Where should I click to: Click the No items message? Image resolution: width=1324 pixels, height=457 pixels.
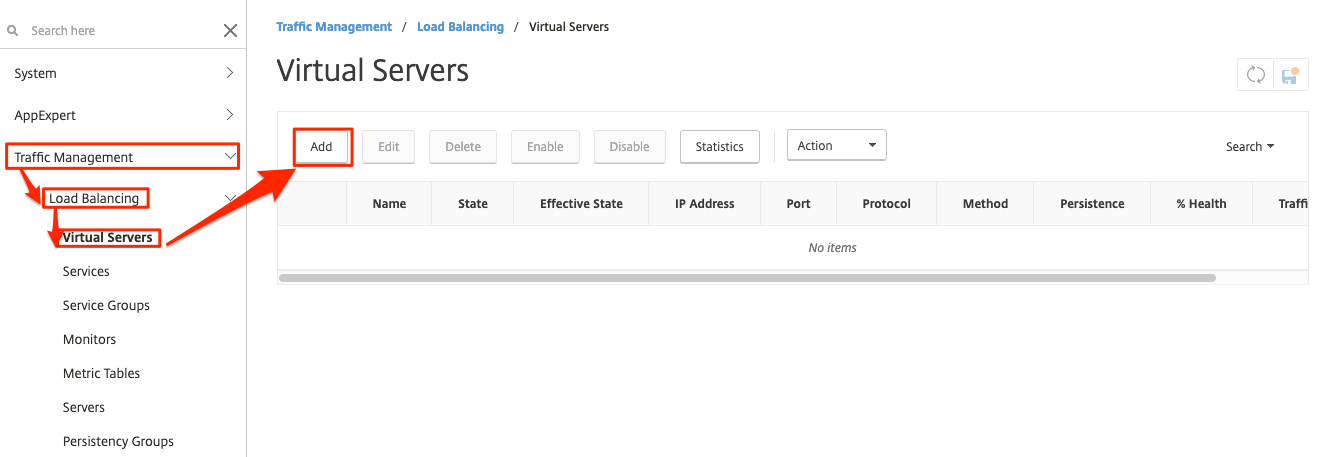(832, 247)
